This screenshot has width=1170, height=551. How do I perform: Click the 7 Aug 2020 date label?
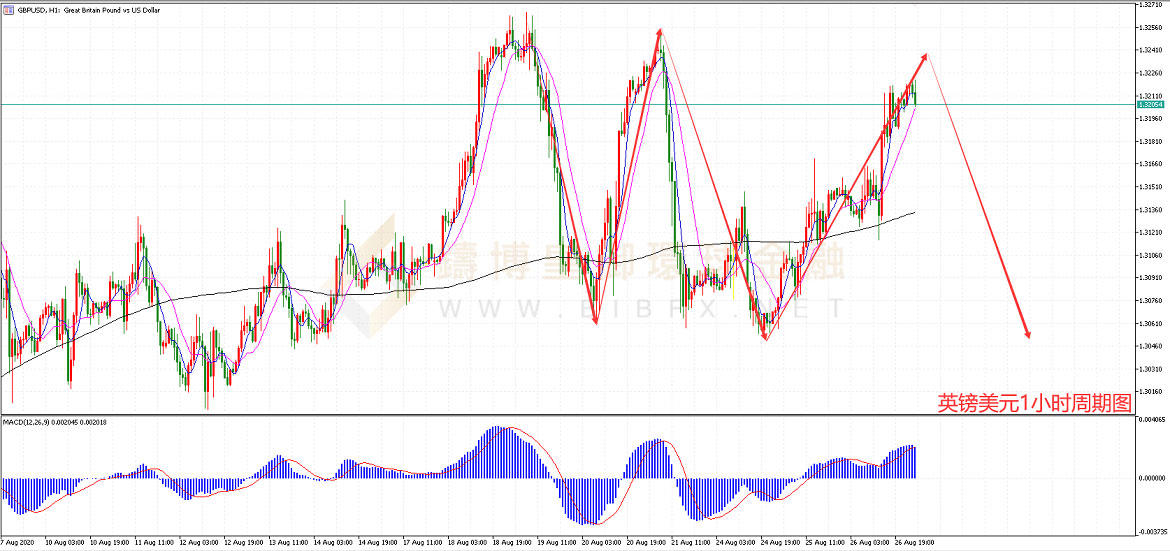click(x=20, y=543)
